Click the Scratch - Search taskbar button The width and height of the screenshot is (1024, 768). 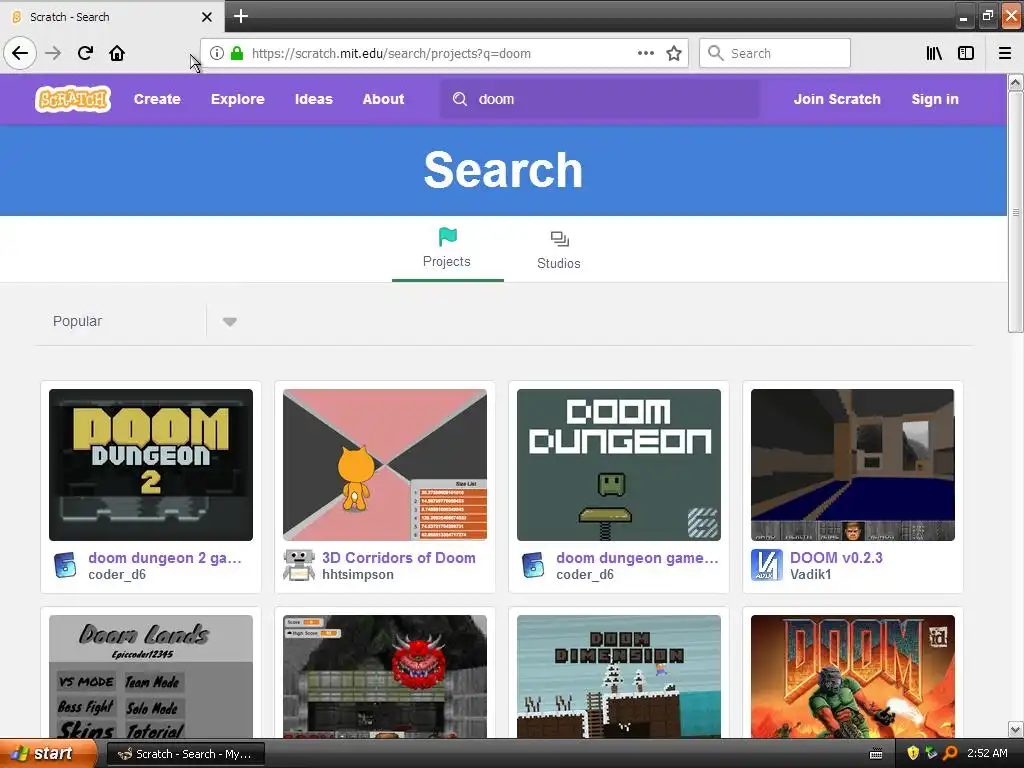185,754
